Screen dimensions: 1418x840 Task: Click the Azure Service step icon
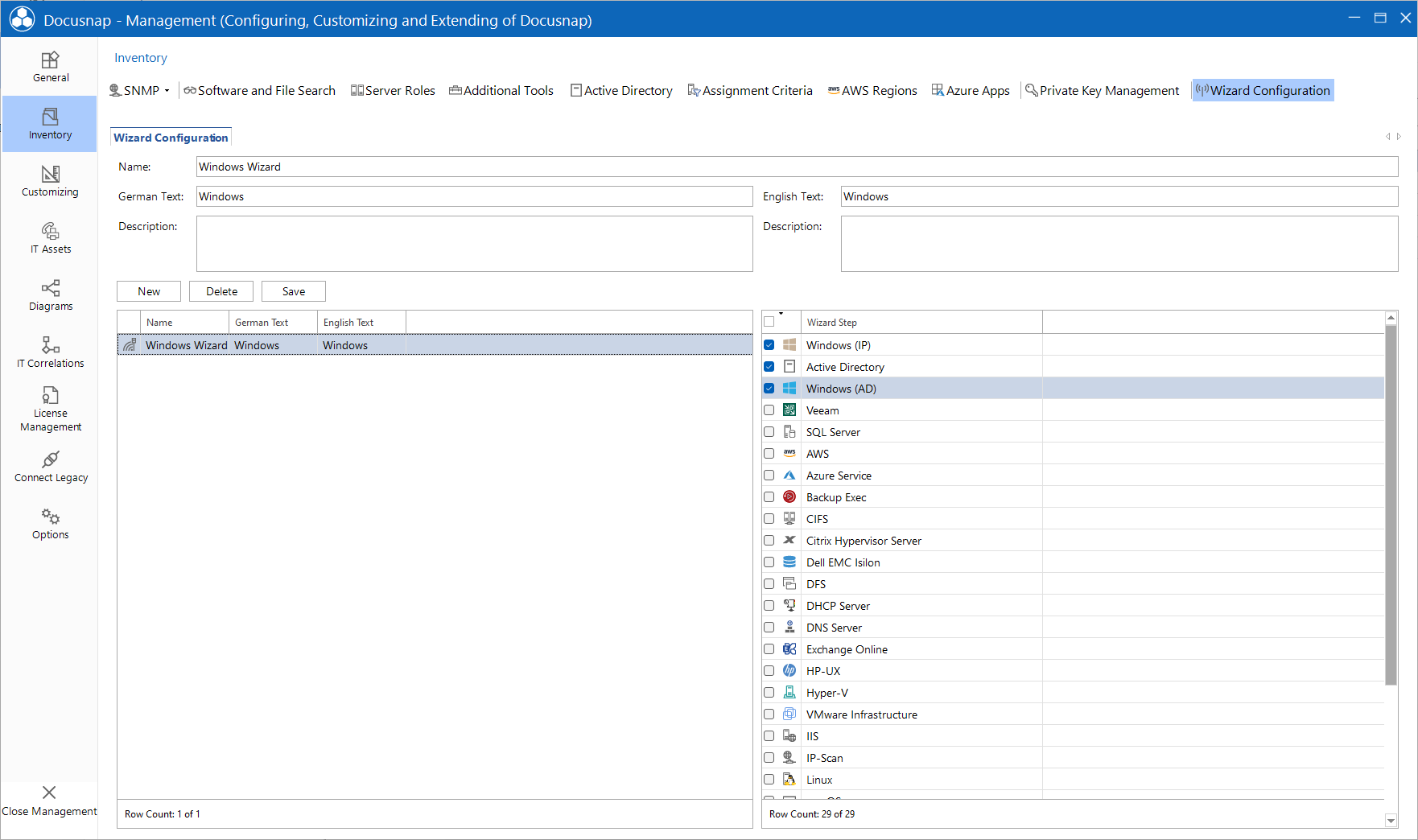(789, 476)
